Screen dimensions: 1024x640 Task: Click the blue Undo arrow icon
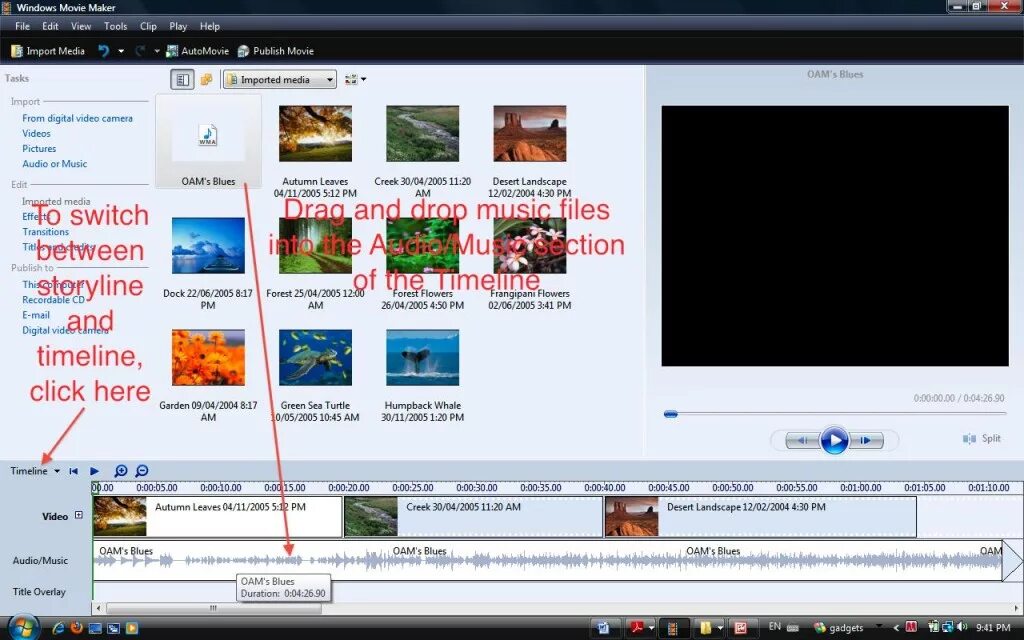click(103, 51)
